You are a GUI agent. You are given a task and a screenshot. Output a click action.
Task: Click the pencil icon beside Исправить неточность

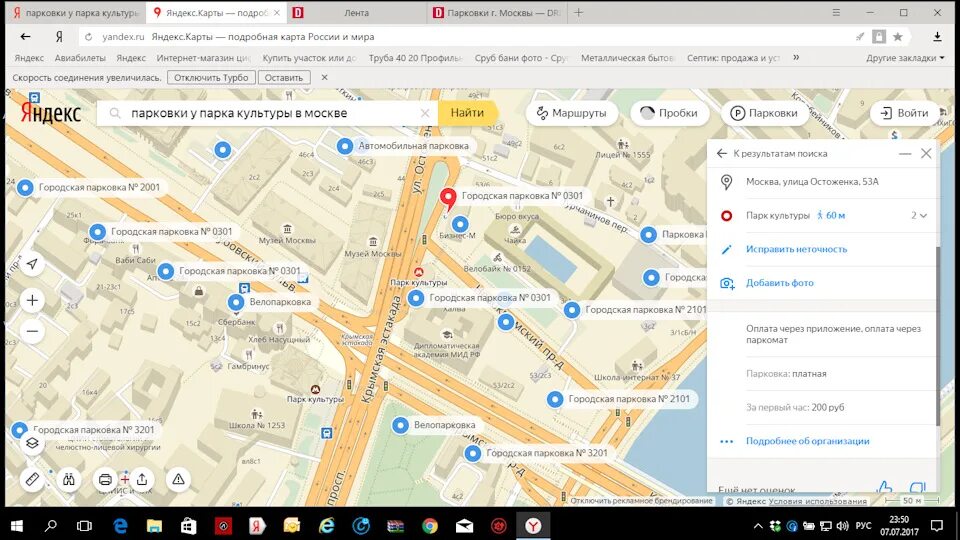pos(726,249)
